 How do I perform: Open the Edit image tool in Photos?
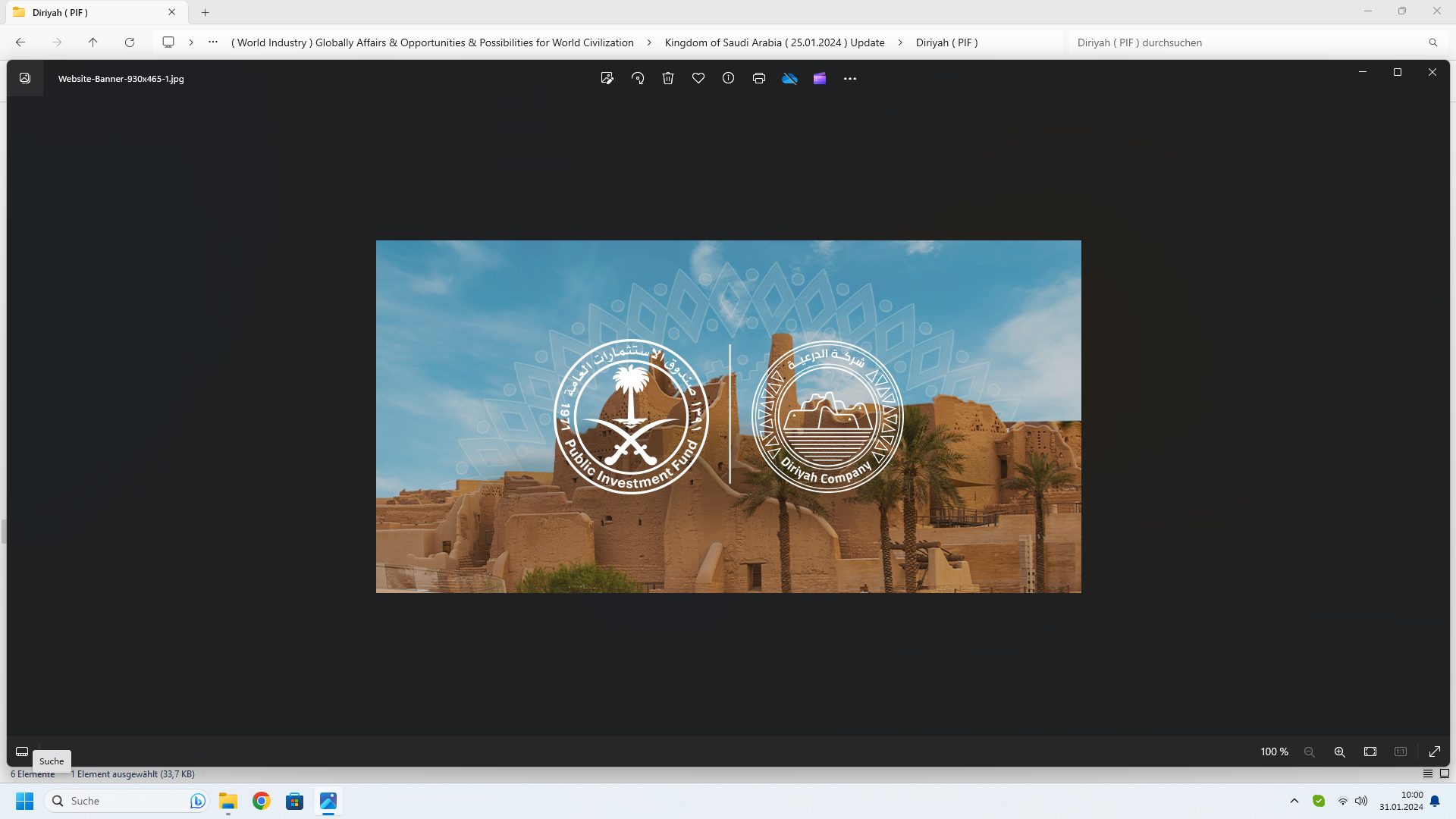tap(607, 78)
